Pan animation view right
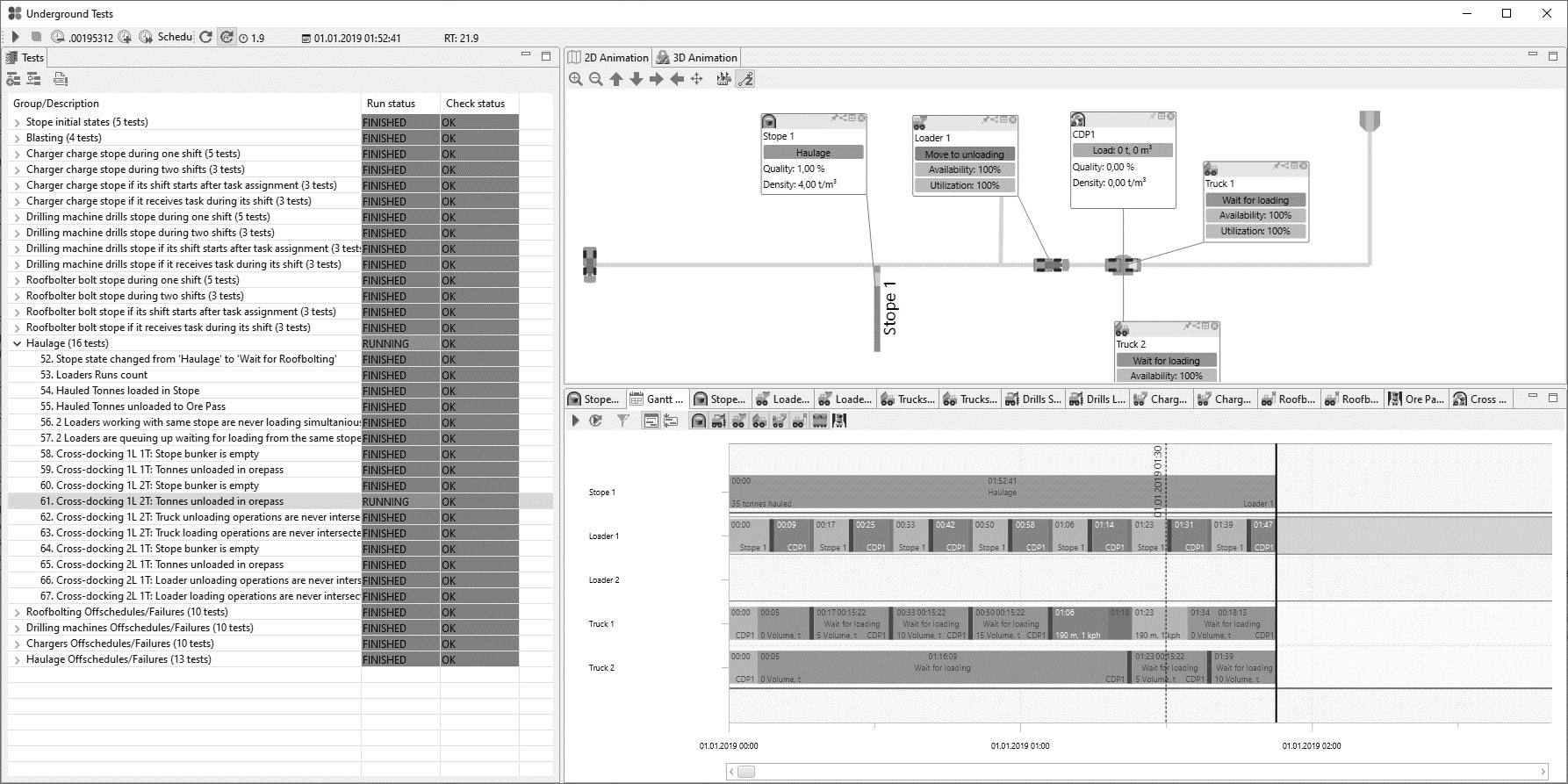This screenshot has width=1568, height=784. [657, 79]
